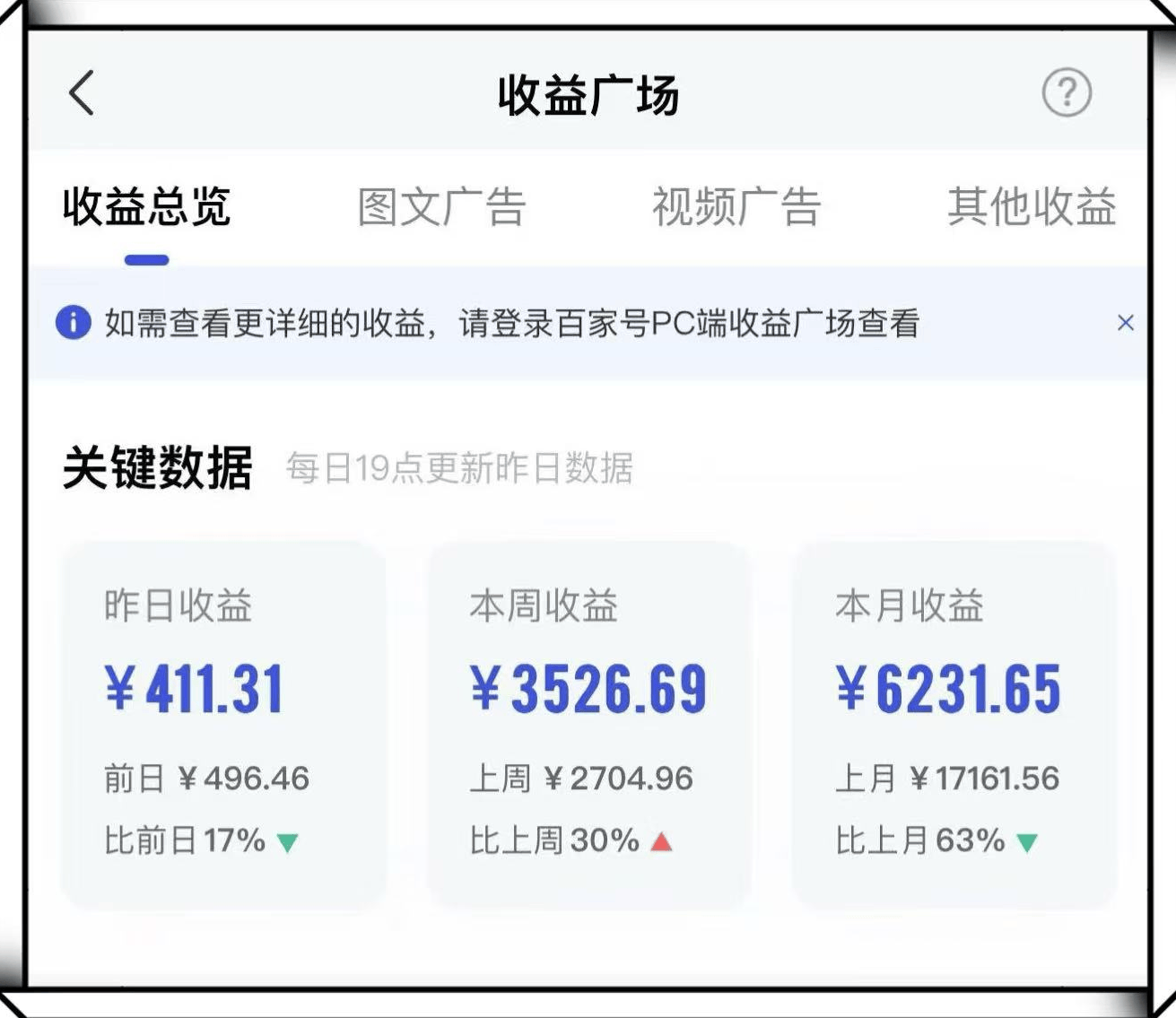Tap the 关键数据 section heading
This screenshot has width=1176, height=1018.
[x=158, y=467]
